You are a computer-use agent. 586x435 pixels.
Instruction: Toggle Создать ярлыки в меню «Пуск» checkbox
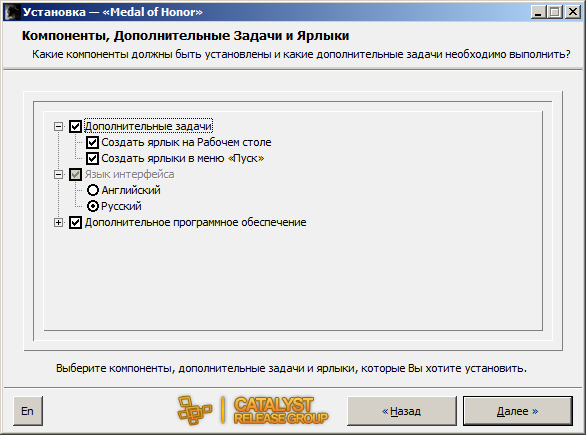[92, 158]
